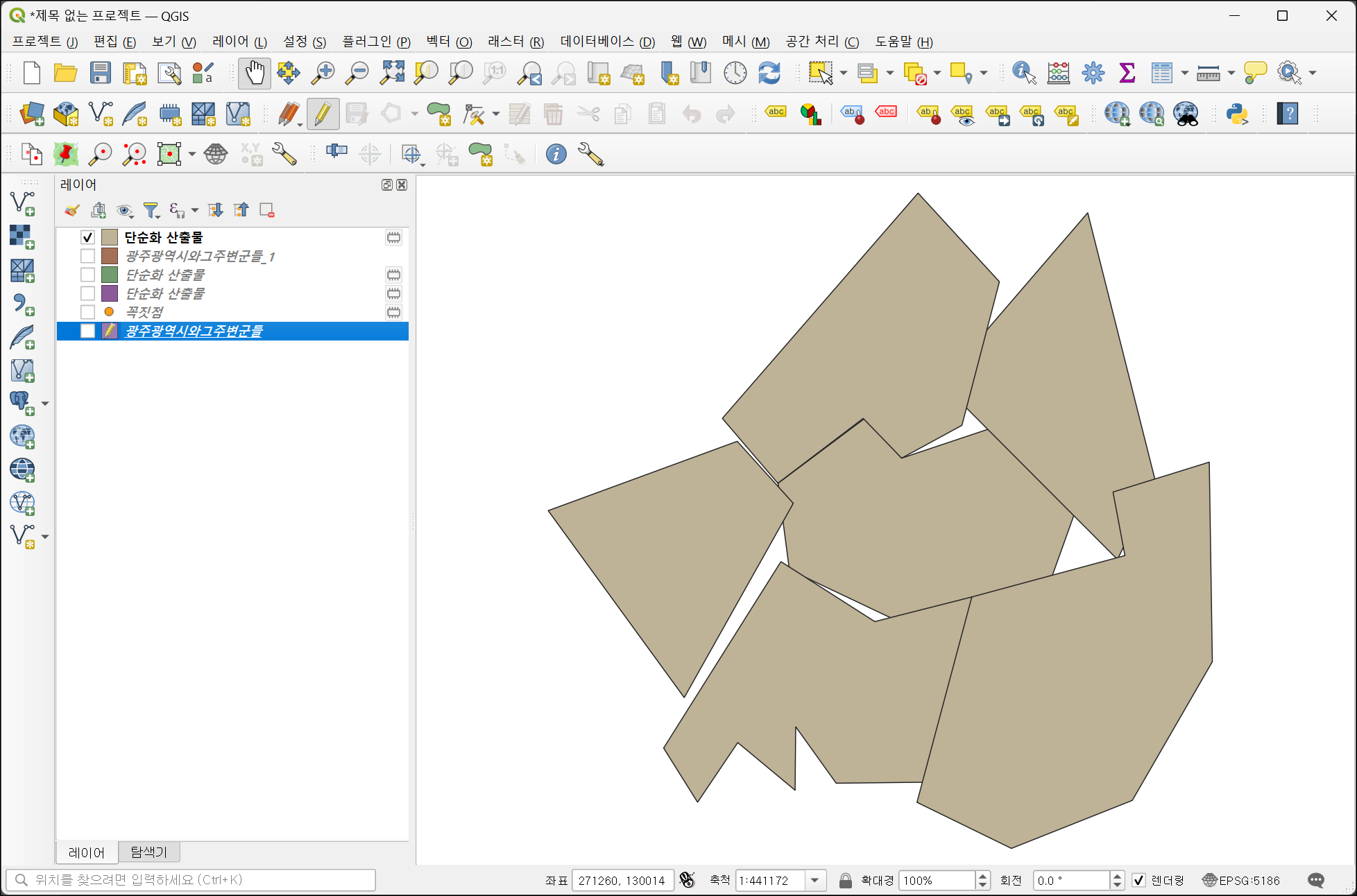This screenshot has width=1357, height=896.
Task: Click the Identify Features tool
Action: coord(1024,73)
